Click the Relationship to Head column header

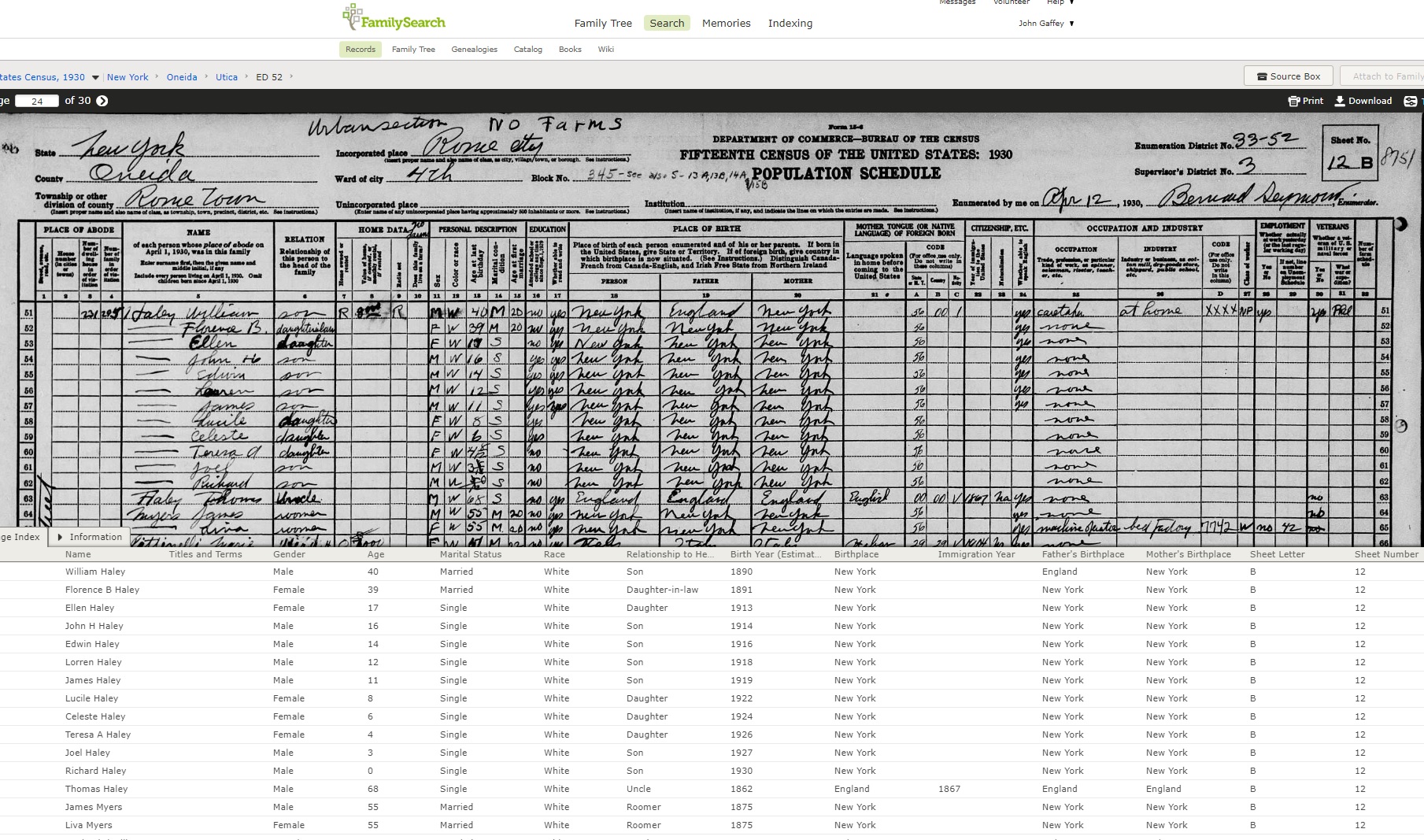click(x=670, y=554)
